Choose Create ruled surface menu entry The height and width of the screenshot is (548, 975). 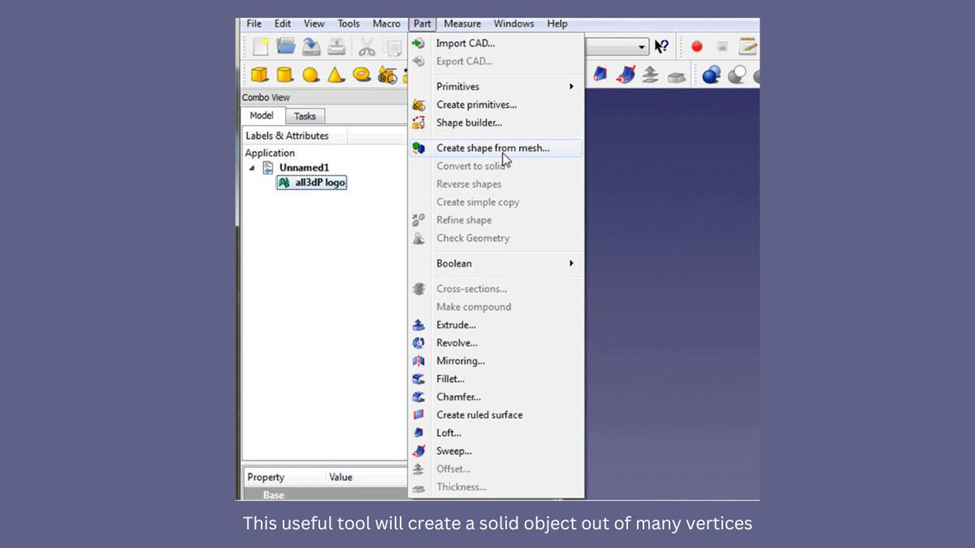tap(496, 415)
